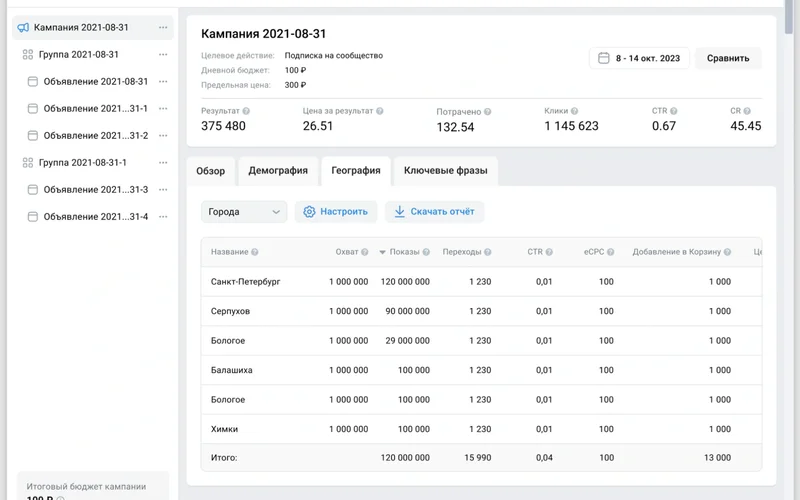The width and height of the screenshot is (800, 500).
Task: Select Кампания 2021-08-31 in sidebar
Action: pyautogui.click(x=93, y=28)
